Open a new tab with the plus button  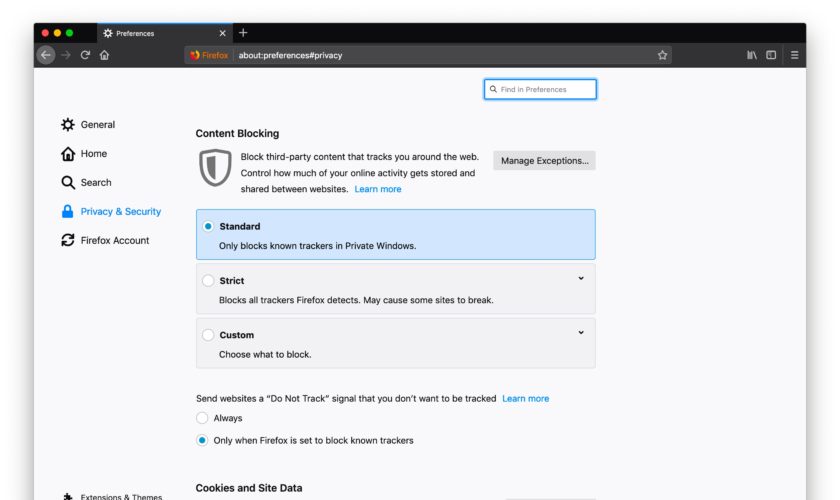click(243, 33)
